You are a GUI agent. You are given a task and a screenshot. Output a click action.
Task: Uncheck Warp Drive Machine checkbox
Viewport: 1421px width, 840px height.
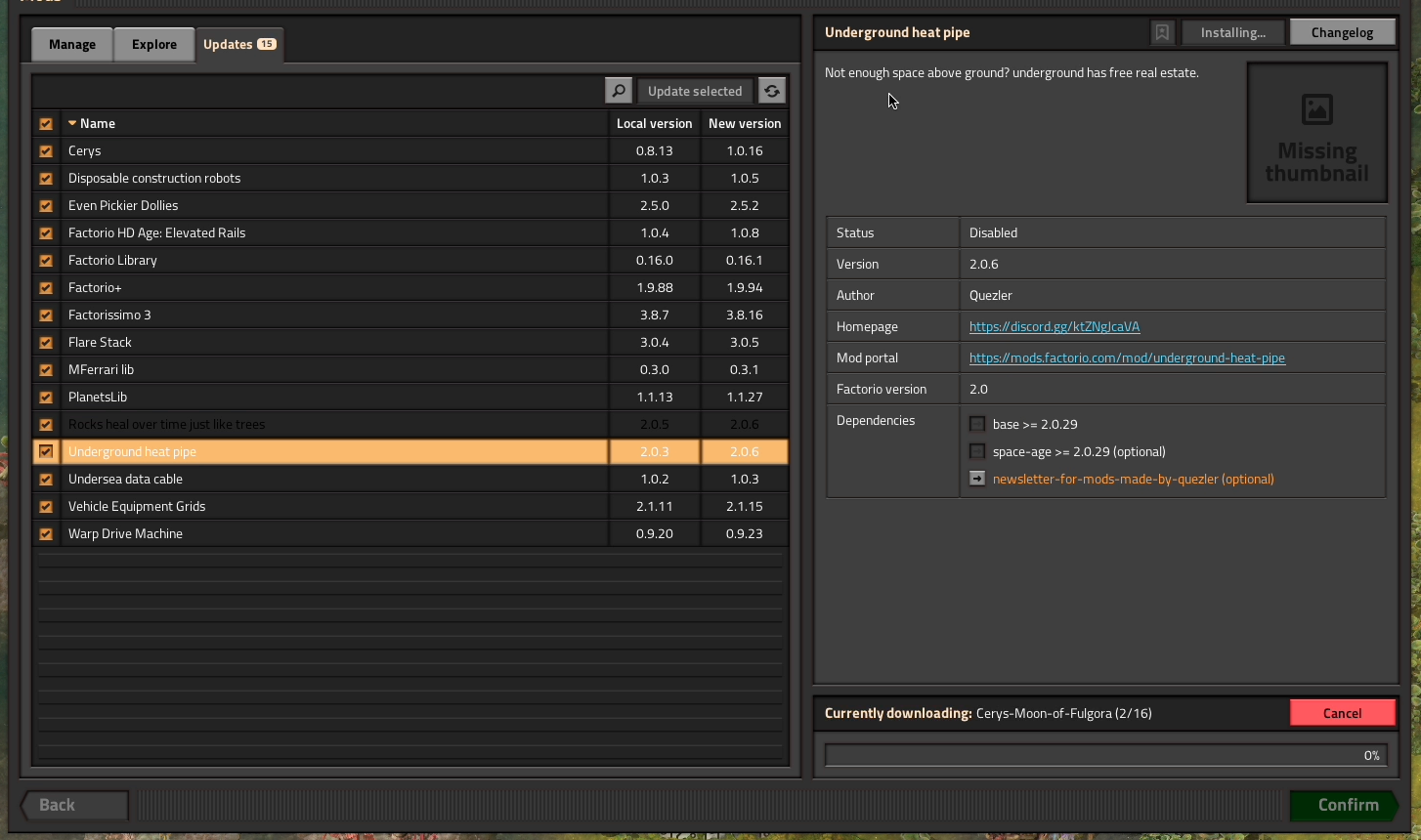[x=46, y=534]
